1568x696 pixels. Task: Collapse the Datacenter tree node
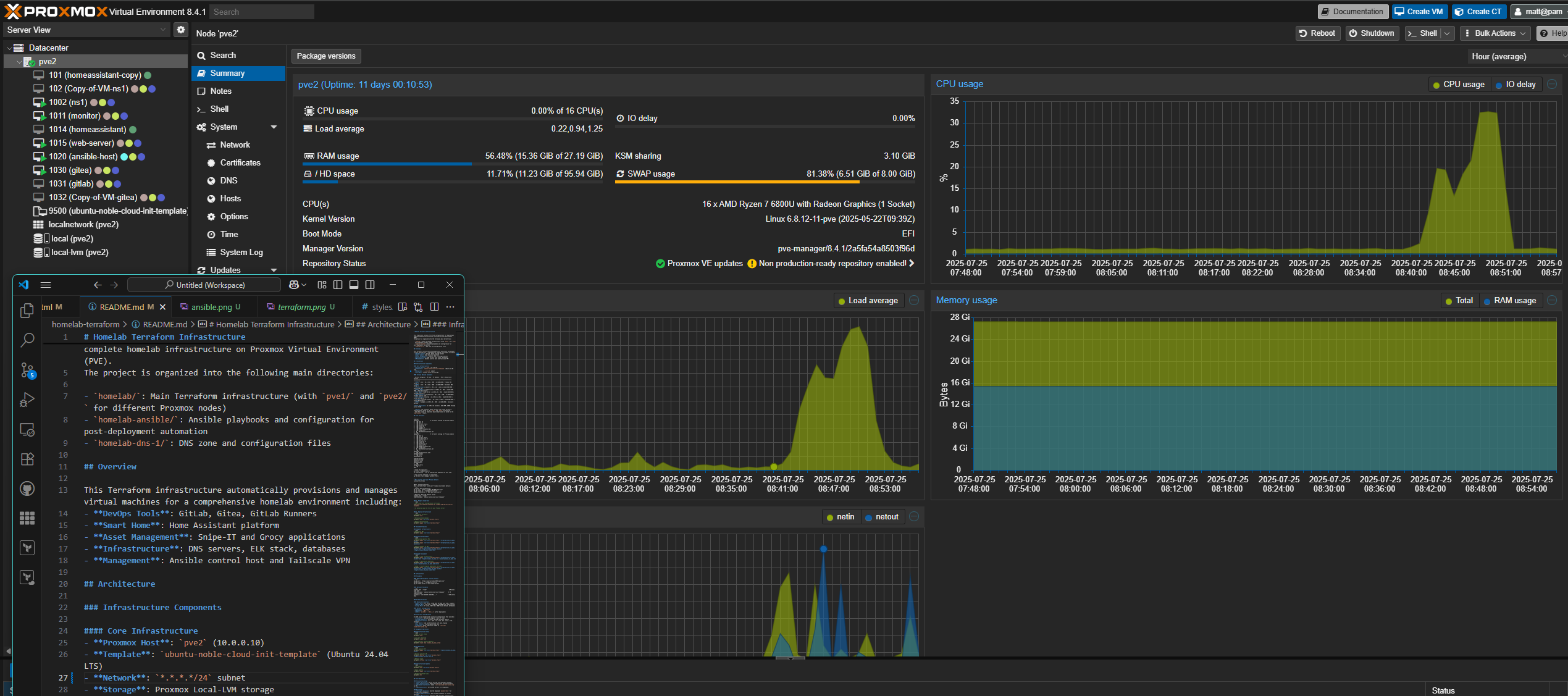click(x=9, y=48)
